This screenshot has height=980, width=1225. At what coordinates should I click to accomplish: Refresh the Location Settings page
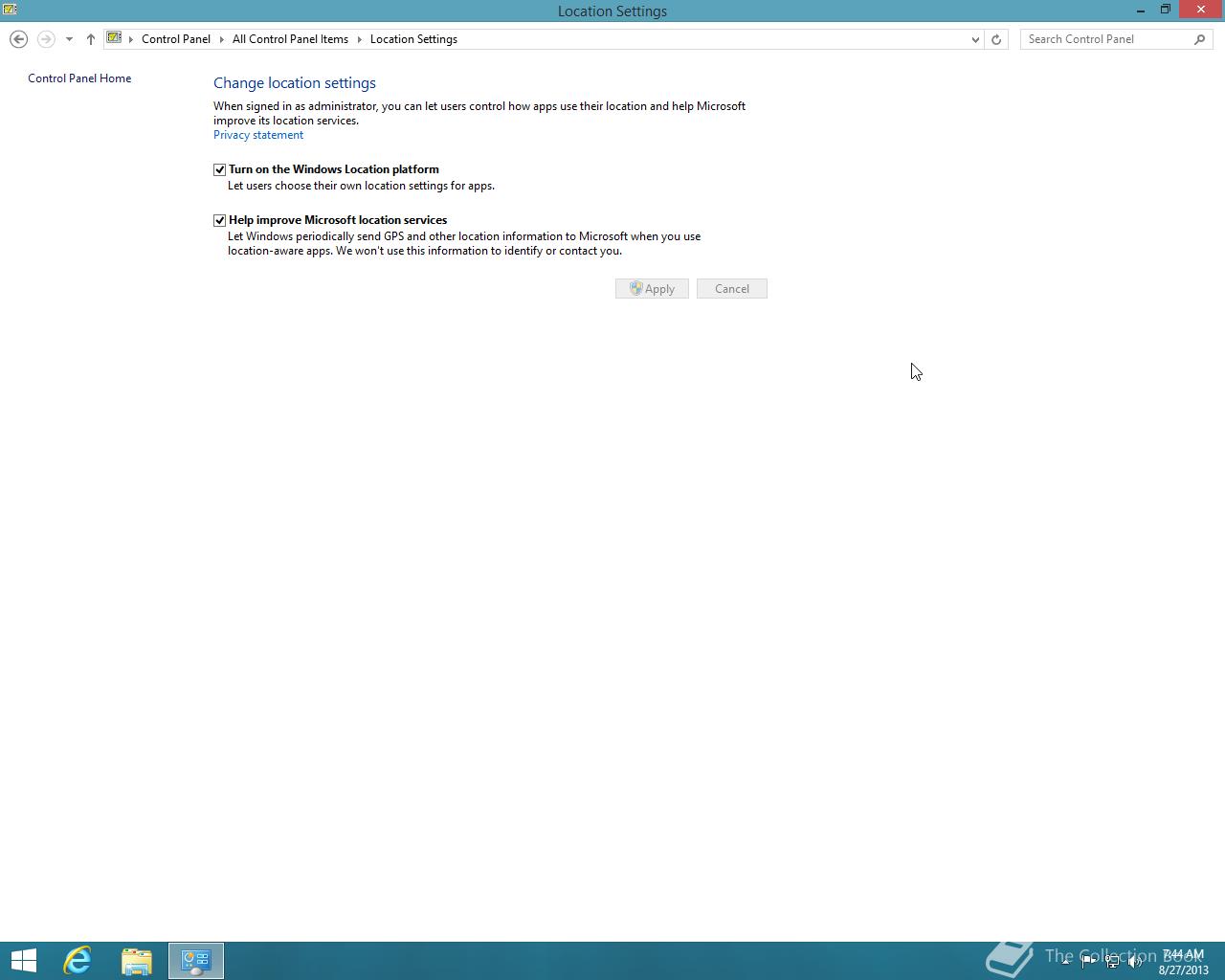pyautogui.click(x=996, y=39)
